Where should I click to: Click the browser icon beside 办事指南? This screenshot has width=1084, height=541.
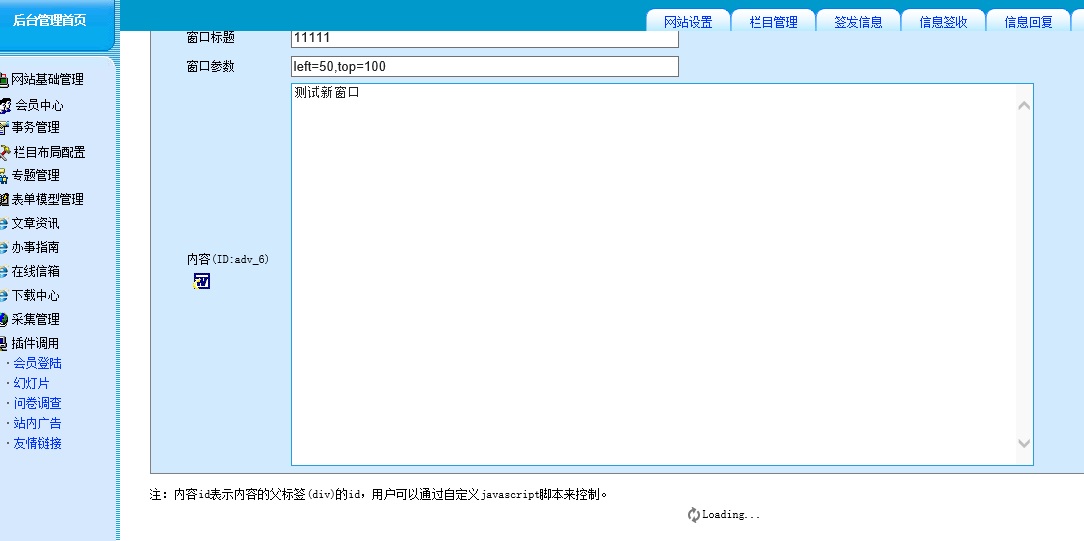pos(4,247)
